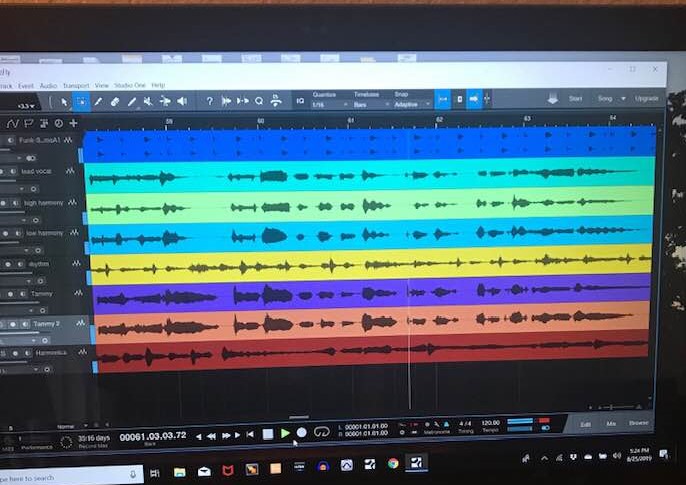This screenshot has height=485, width=686.
Task: Open the Mail app from the taskbar
Action: pos(204,471)
